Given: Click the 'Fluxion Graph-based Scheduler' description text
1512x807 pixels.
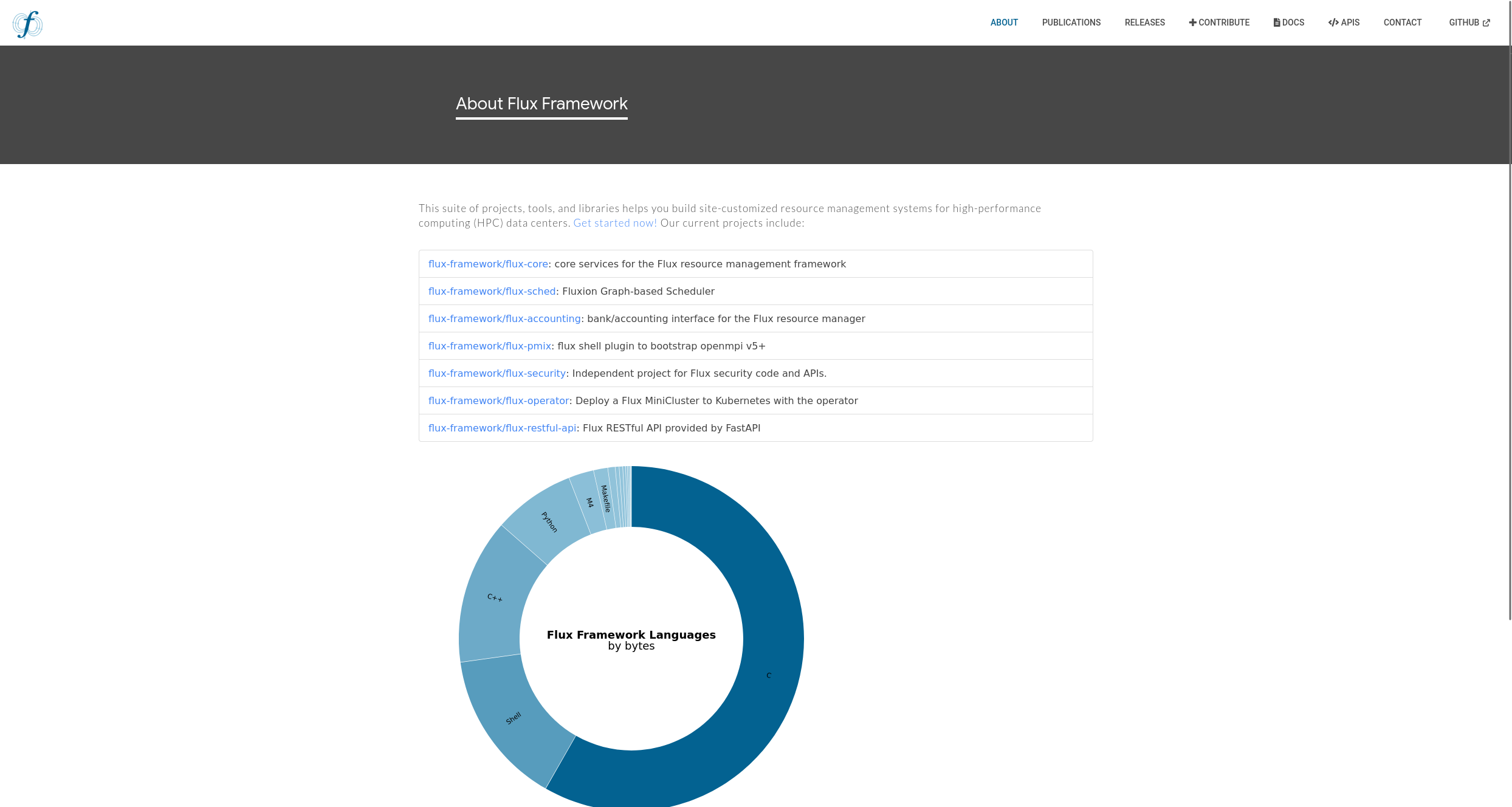Looking at the screenshot, I should tap(638, 291).
